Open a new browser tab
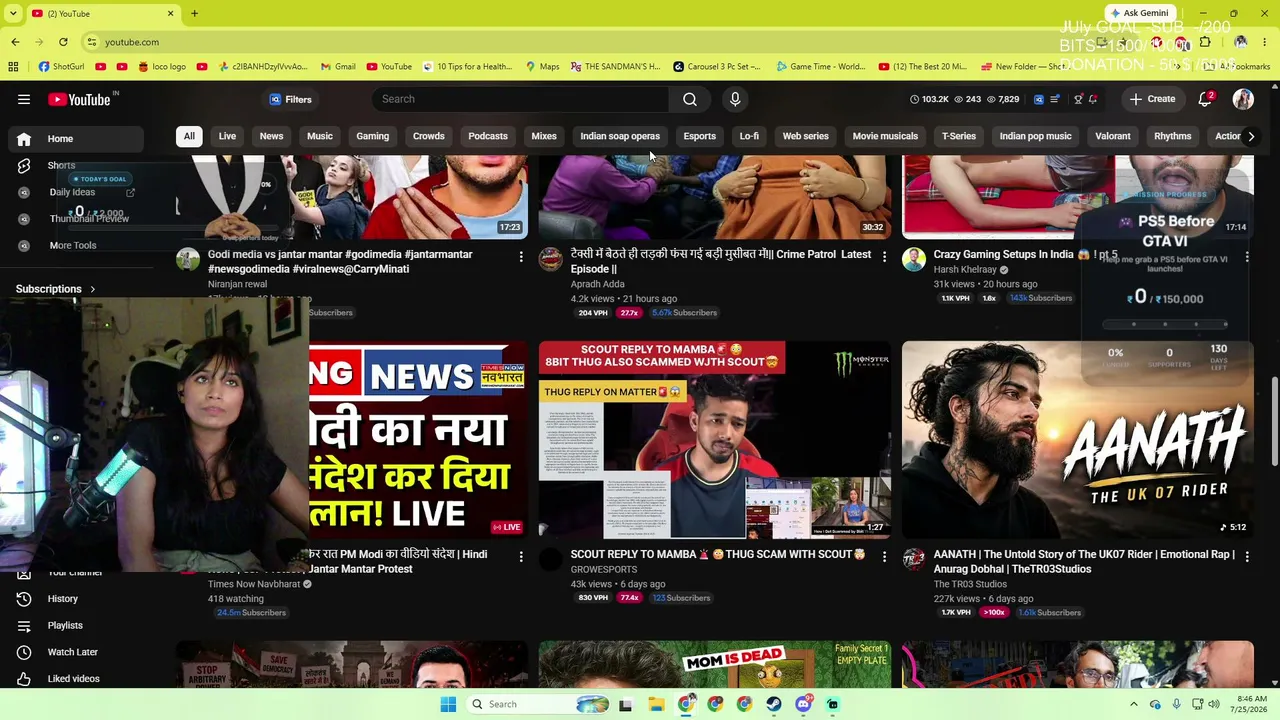1280x720 pixels. (194, 13)
